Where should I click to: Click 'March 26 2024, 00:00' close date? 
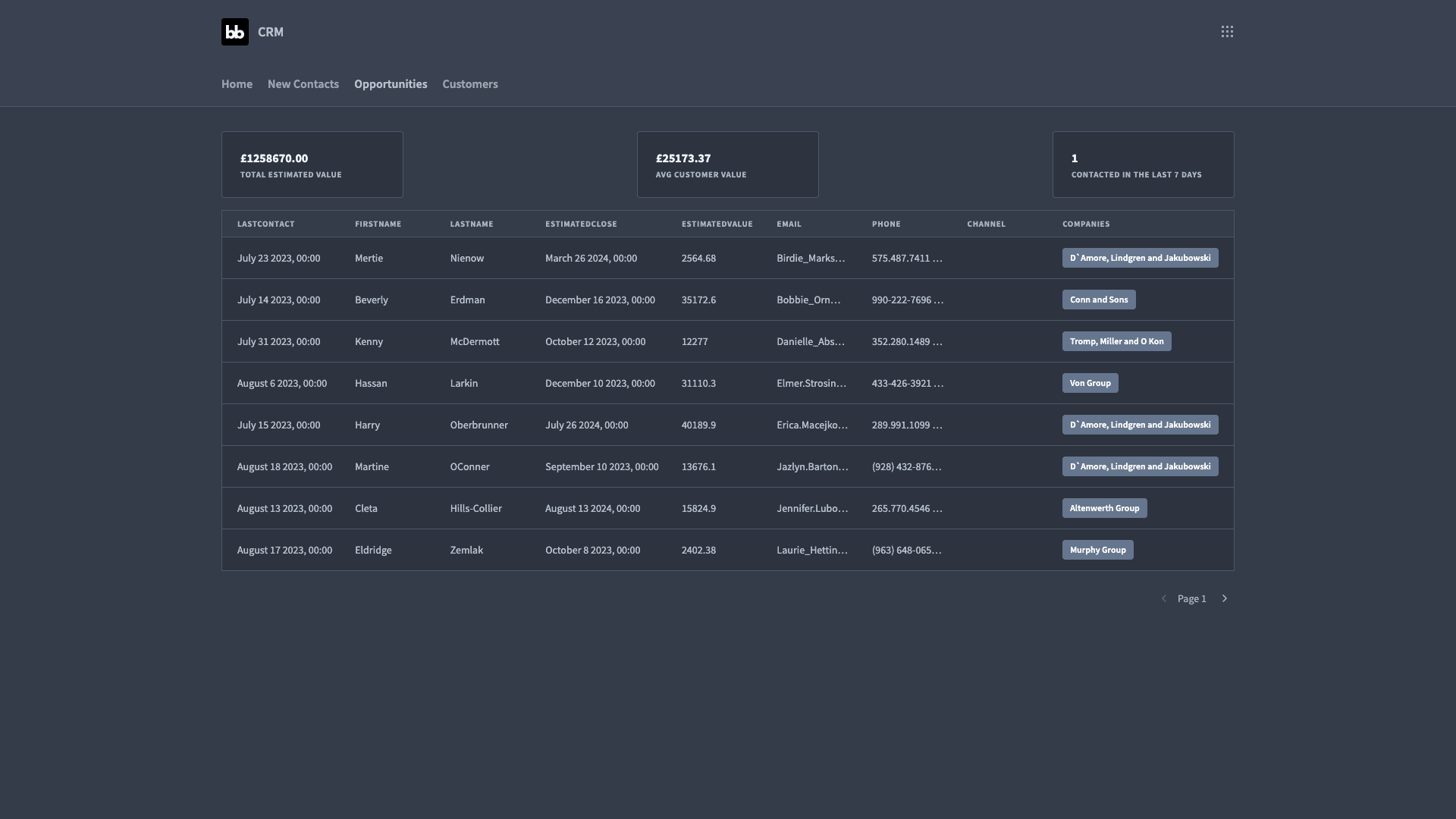pos(591,258)
